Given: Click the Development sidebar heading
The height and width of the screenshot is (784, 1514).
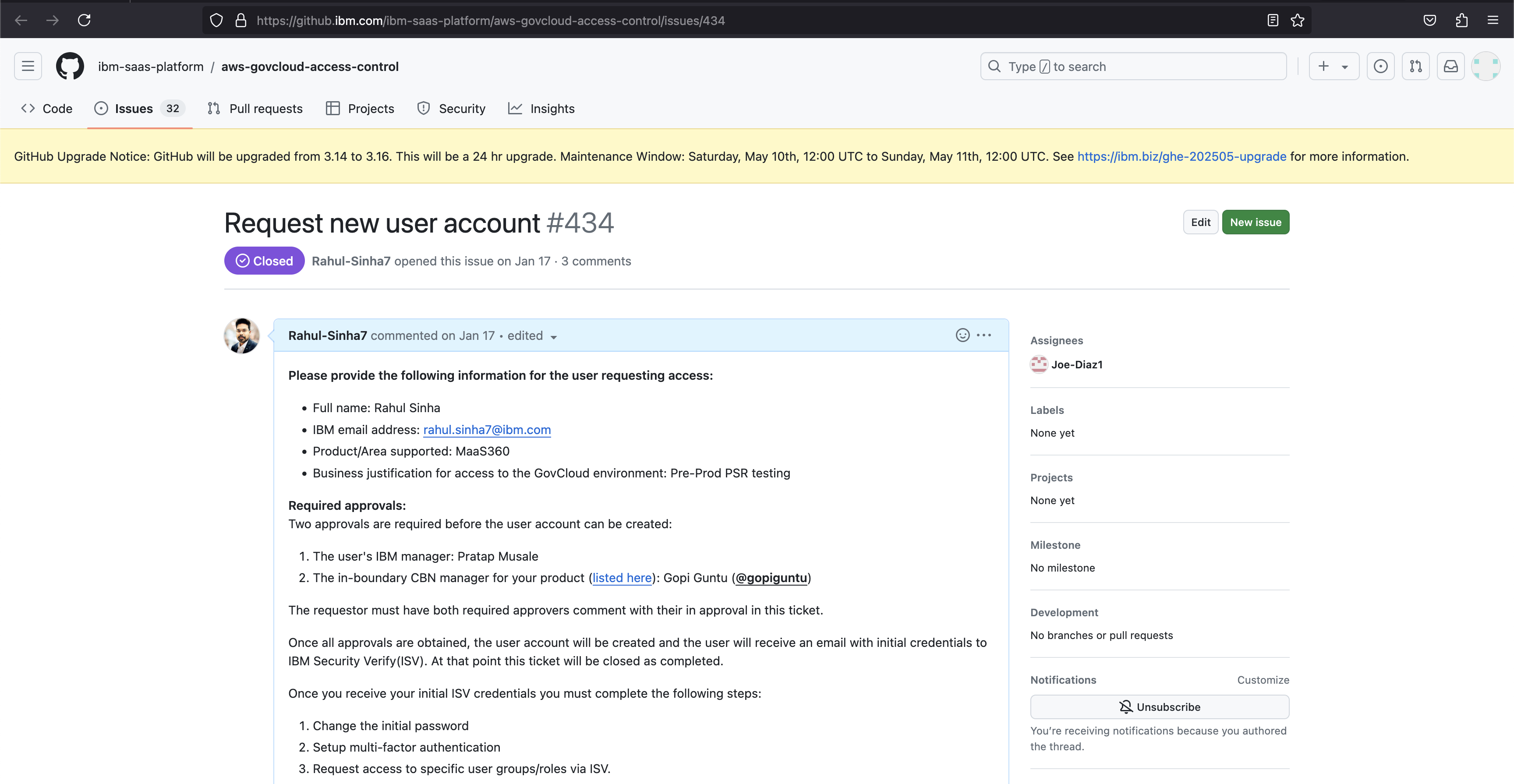Looking at the screenshot, I should click(x=1064, y=612).
